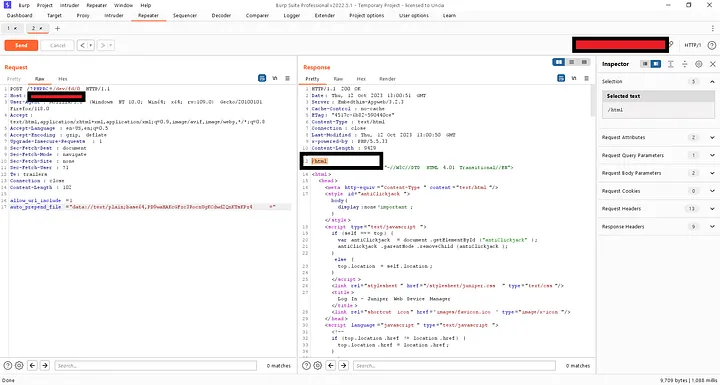720x385 pixels.
Task: Switch to the Decoder tab
Action: pyautogui.click(x=221, y=16)
